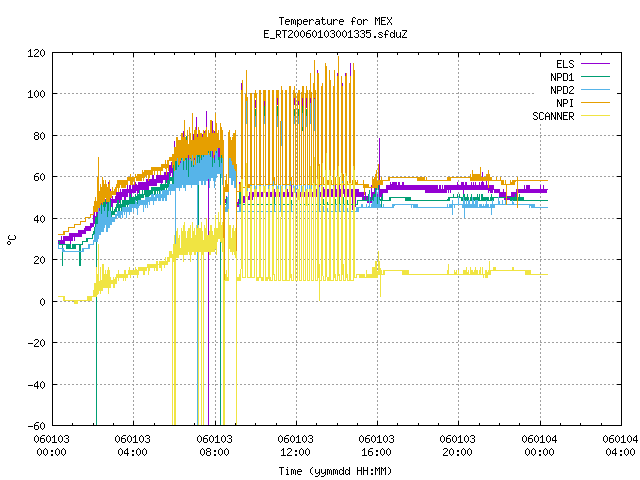Image resolution: width=640 pixels, height=480 pixels.
Task: Click the NPD2 legend label
Action: coord(562,90)
